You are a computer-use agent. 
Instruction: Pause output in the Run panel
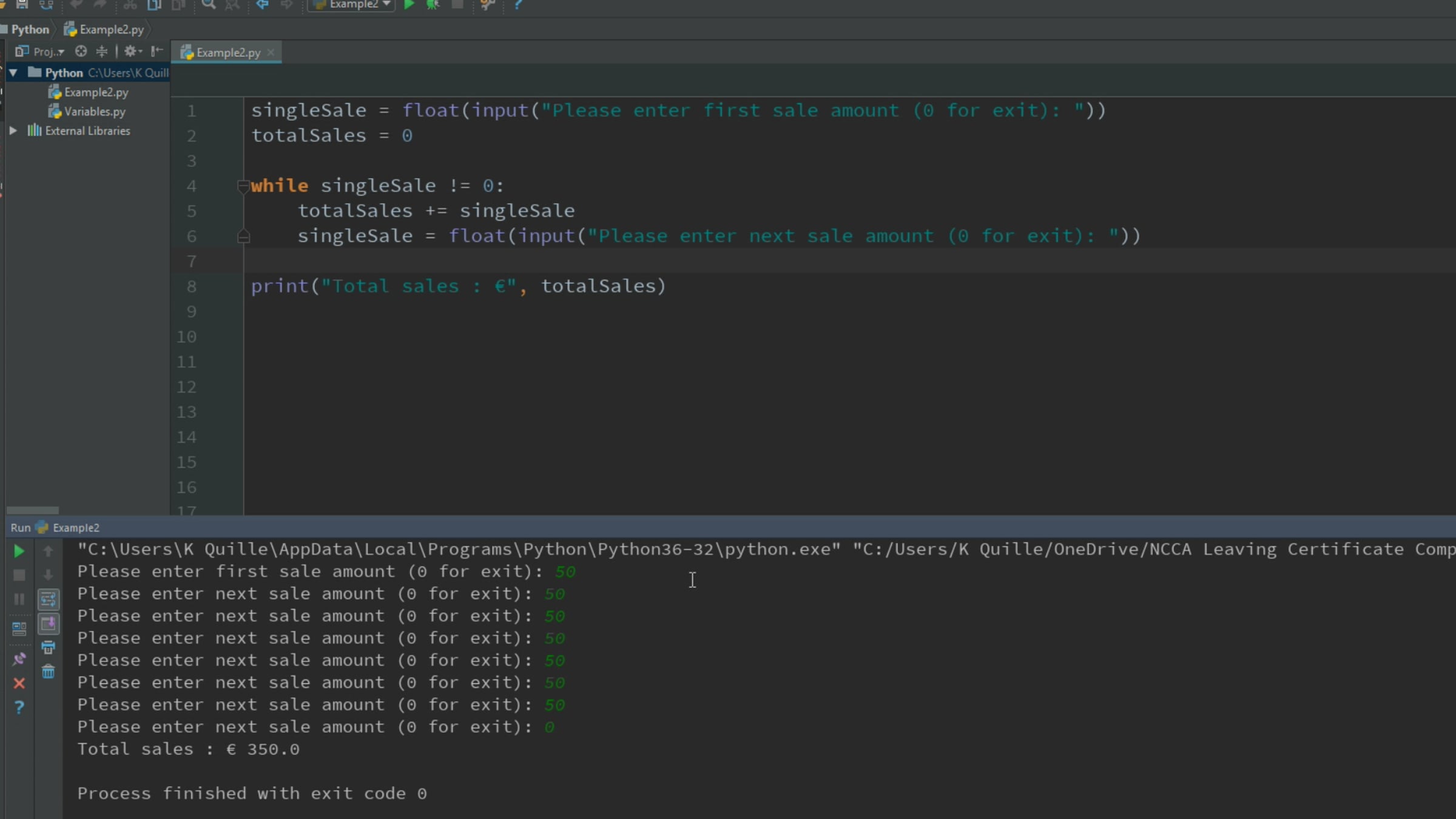tap(19, 599)
